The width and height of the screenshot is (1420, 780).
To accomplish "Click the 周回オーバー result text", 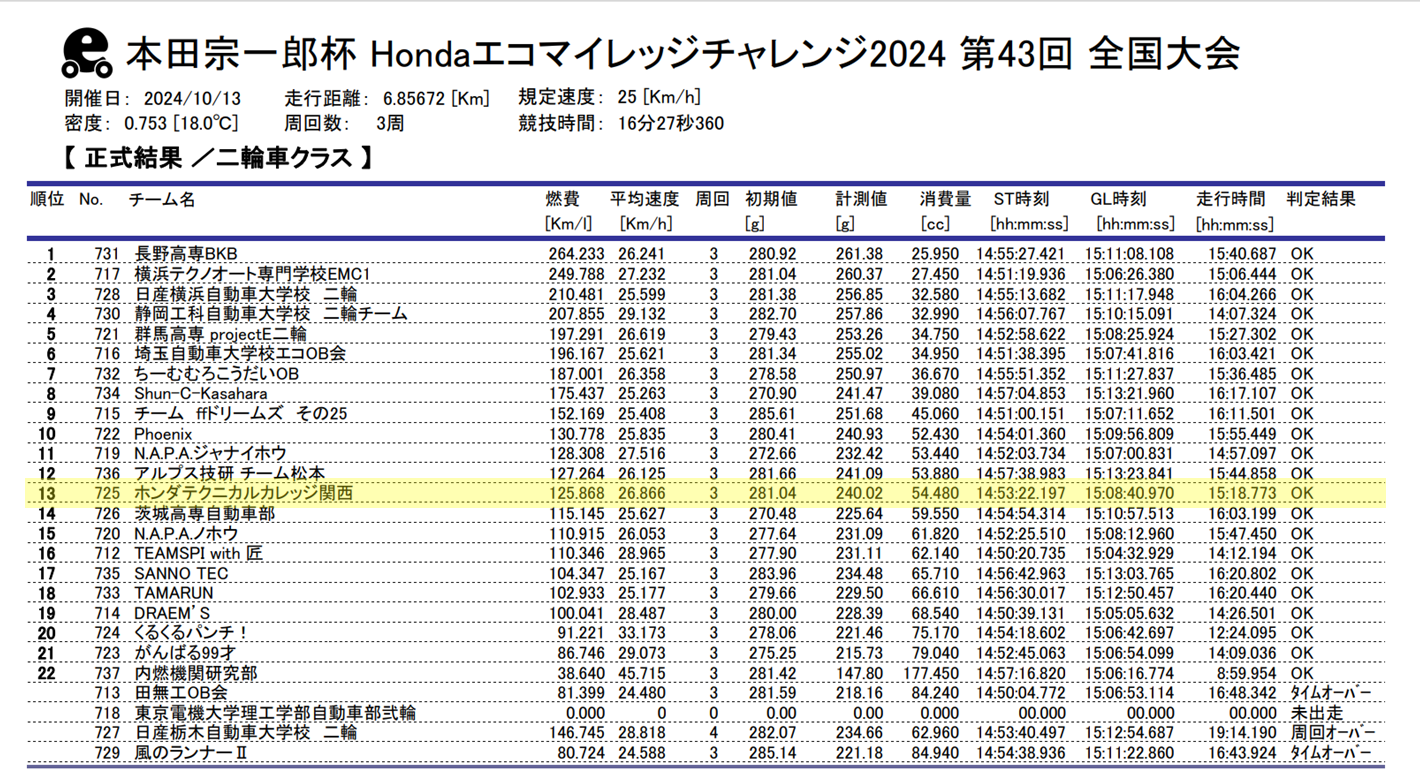I will (1332, 733).
